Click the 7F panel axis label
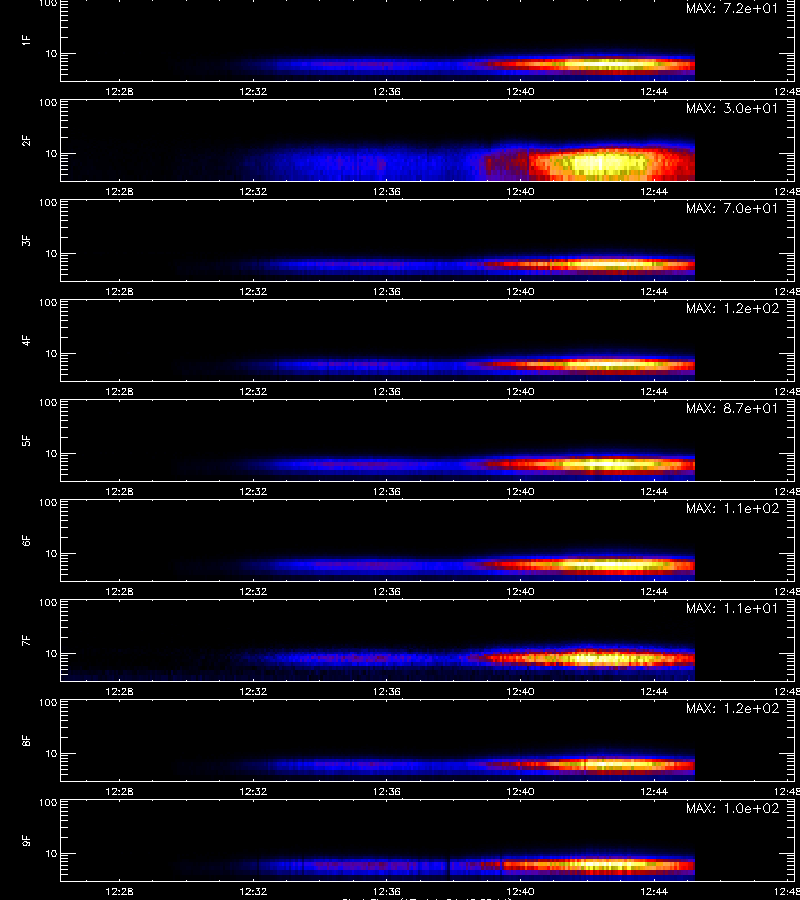This screenshot has width=800, height=900. pos(26,640)
